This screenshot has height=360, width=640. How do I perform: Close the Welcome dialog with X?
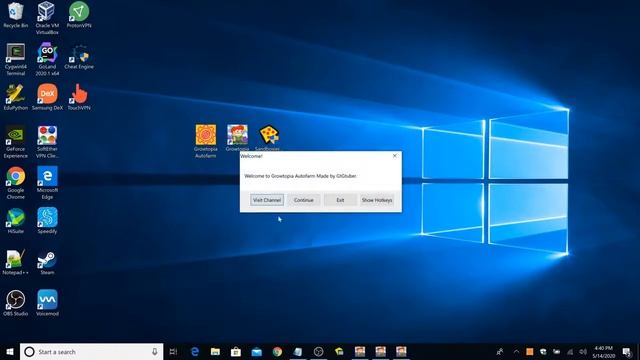(x=394, y=156)
